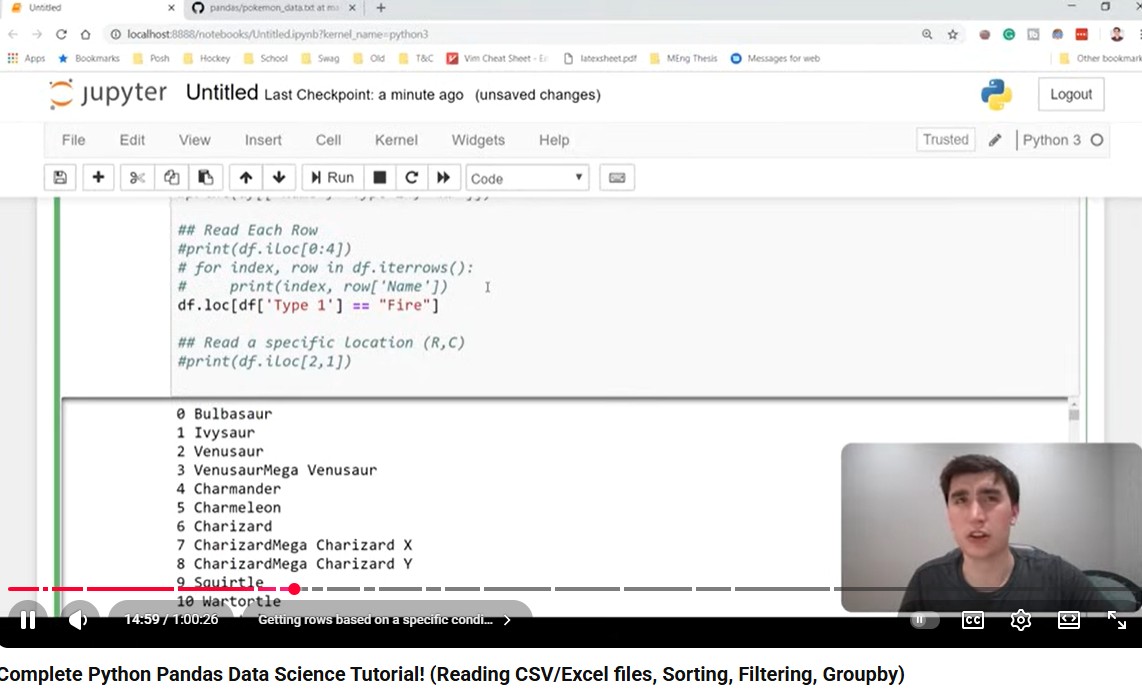This screenshot has width=1142, height=691.
Task: Insert a new cell below with the plus icon
Action: click(x=98, y=178)
